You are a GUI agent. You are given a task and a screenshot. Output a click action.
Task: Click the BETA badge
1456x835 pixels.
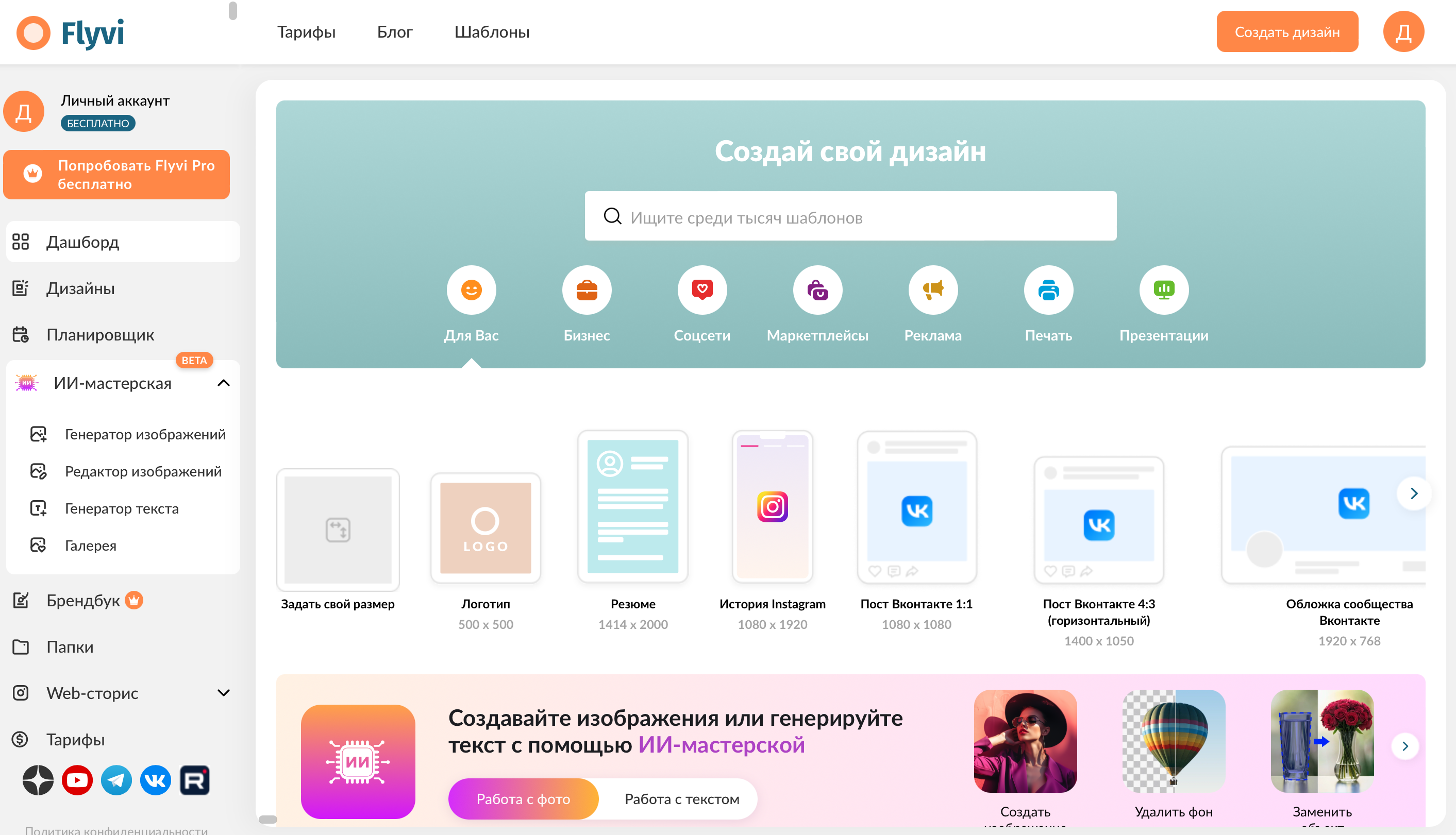[x=194, y=360]
